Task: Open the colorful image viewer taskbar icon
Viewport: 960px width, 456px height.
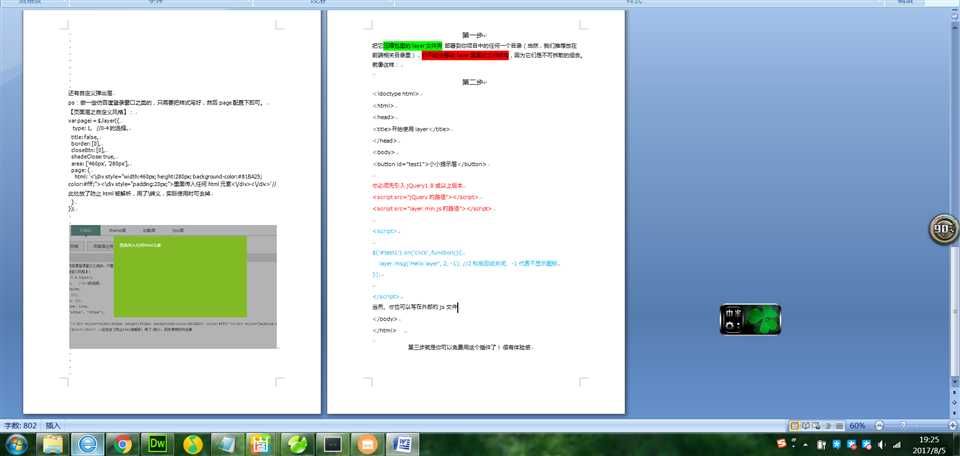Action: click(262, 444)
